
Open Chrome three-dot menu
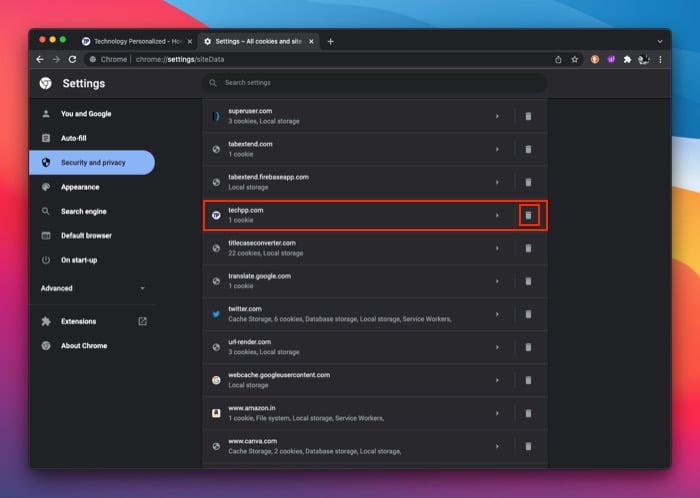point(660,59)
